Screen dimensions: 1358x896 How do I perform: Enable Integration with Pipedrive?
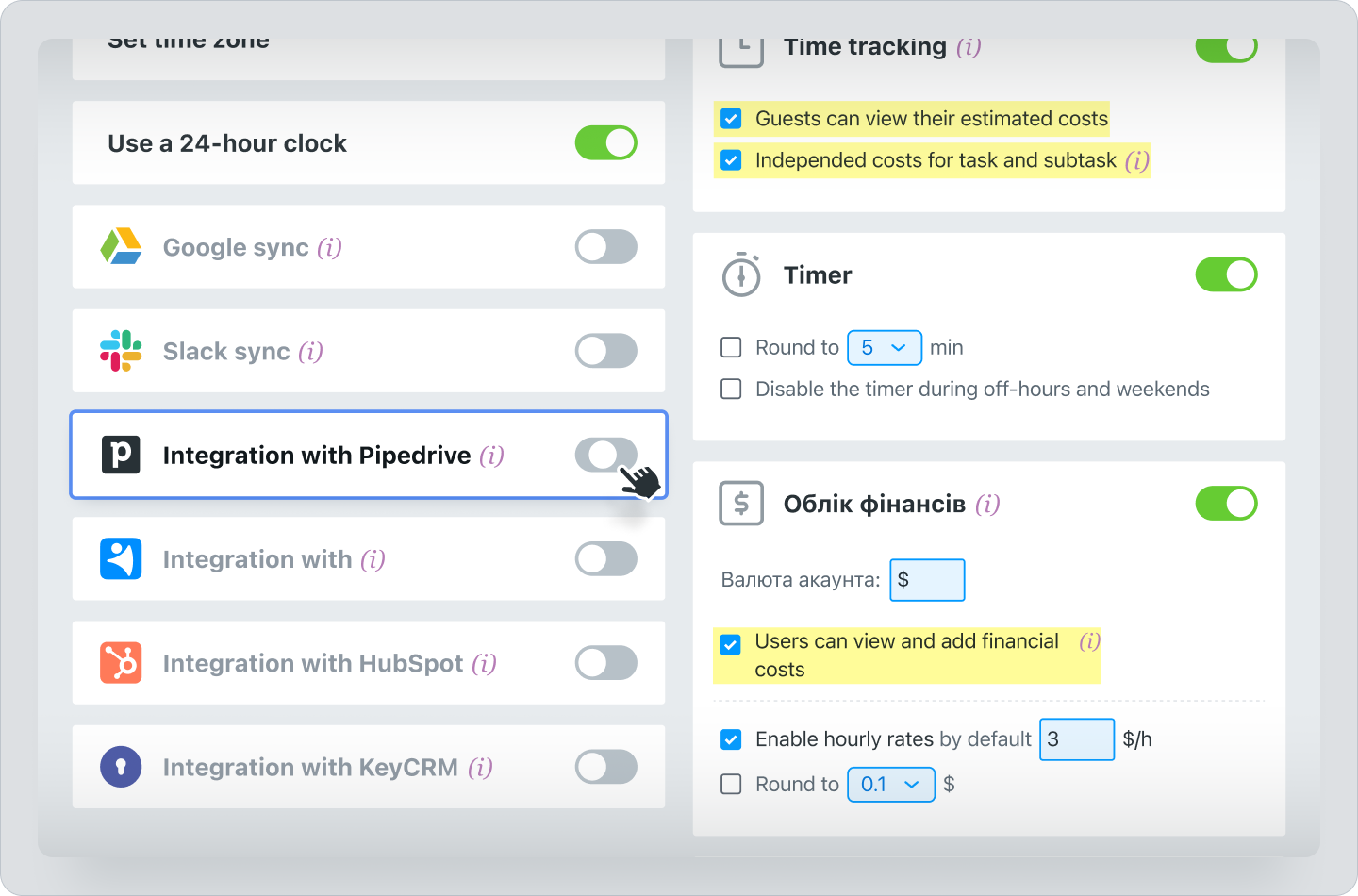pos(604,455)
